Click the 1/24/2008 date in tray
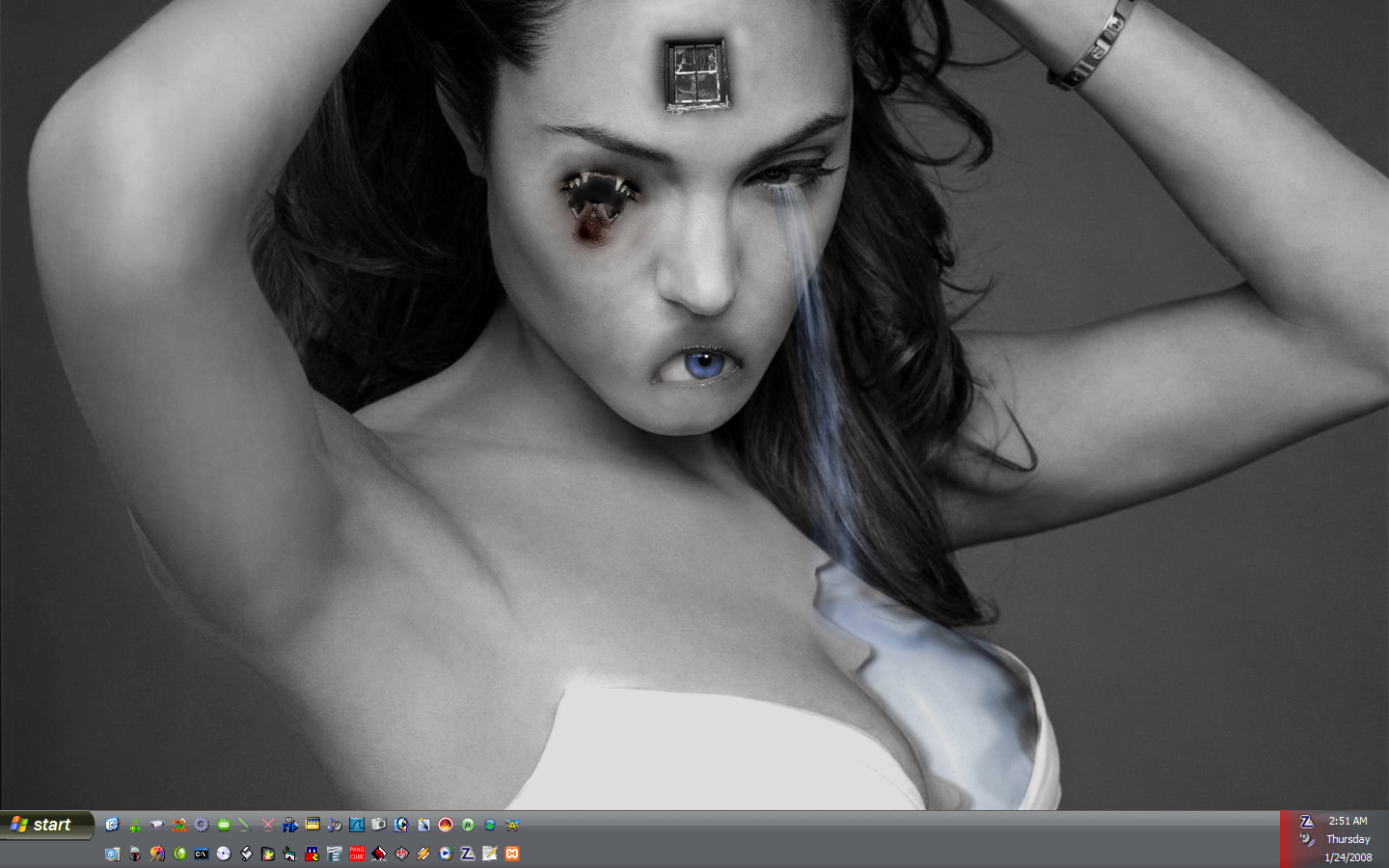1389x868 pixels. (1348, 857)
